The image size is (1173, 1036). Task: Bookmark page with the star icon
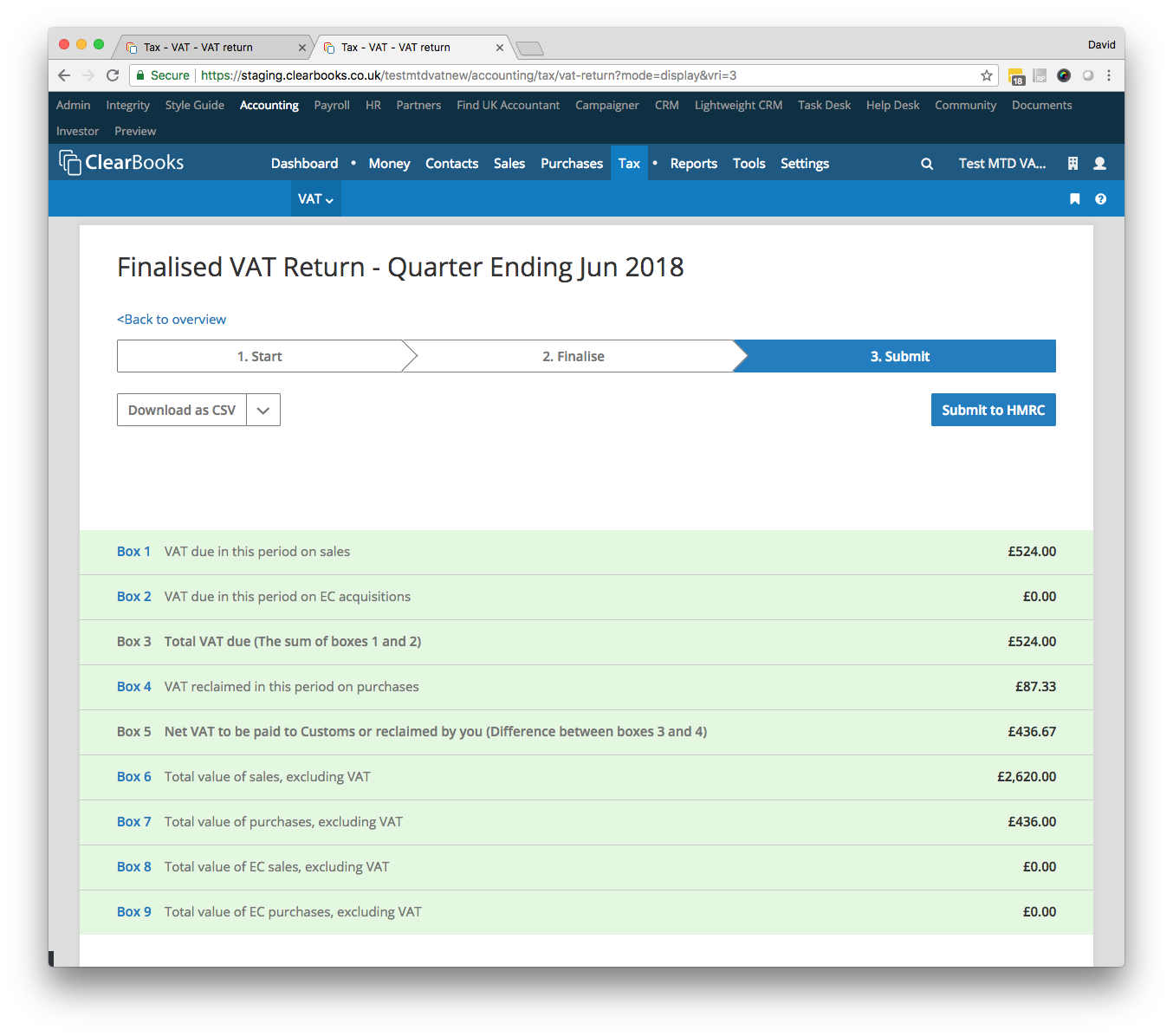[987, 75]
